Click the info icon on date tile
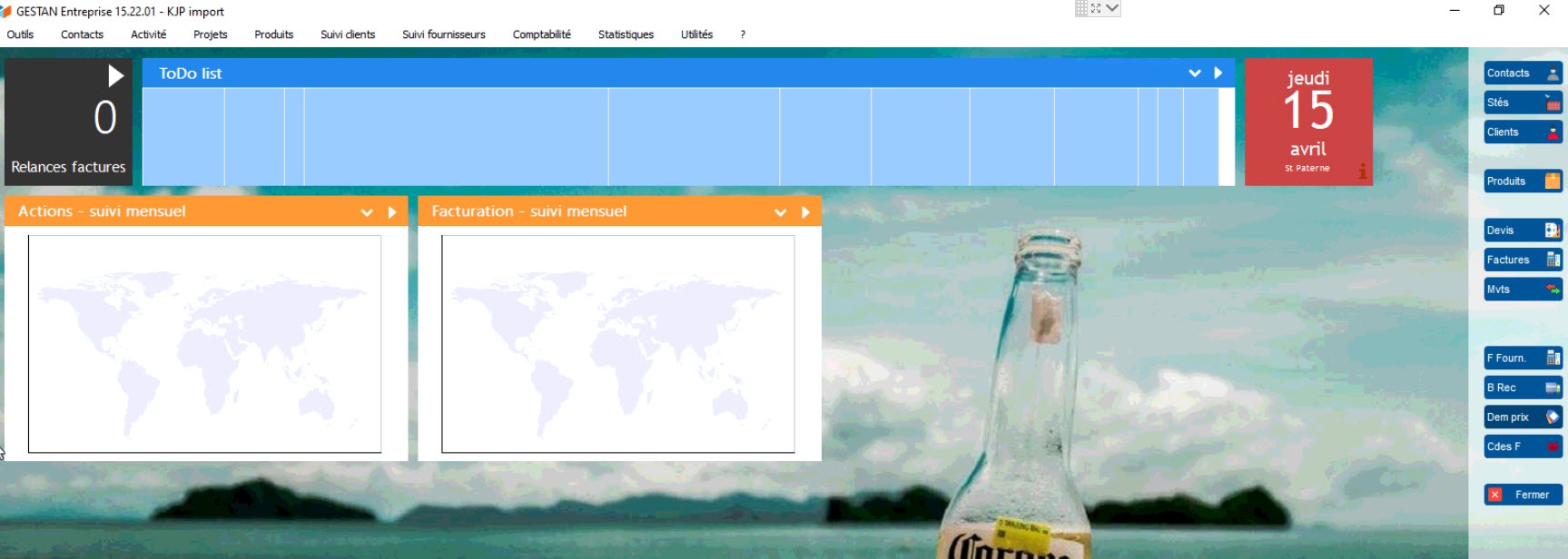 1362,172
